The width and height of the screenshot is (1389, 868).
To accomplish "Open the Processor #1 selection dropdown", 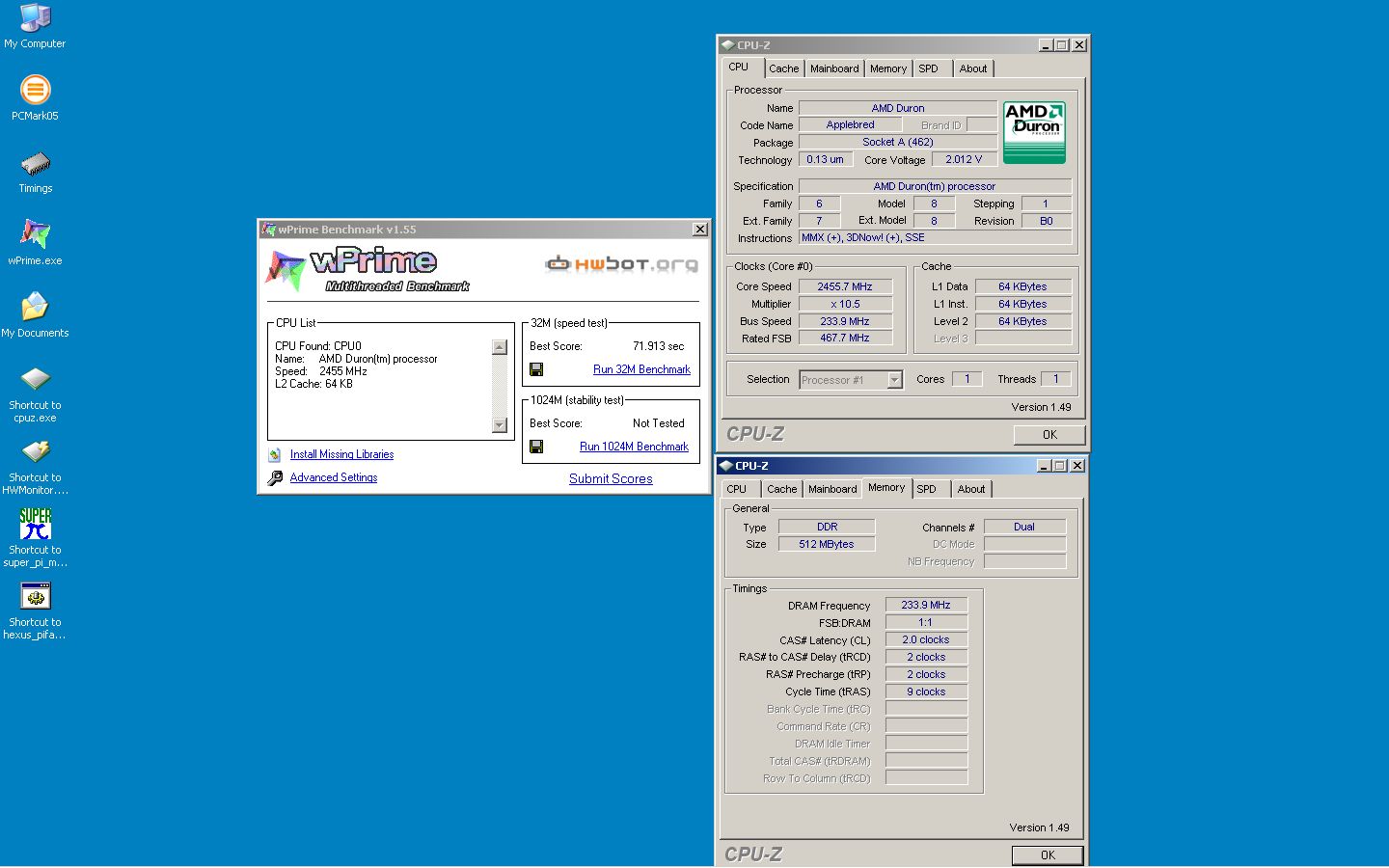I will 894,380.
